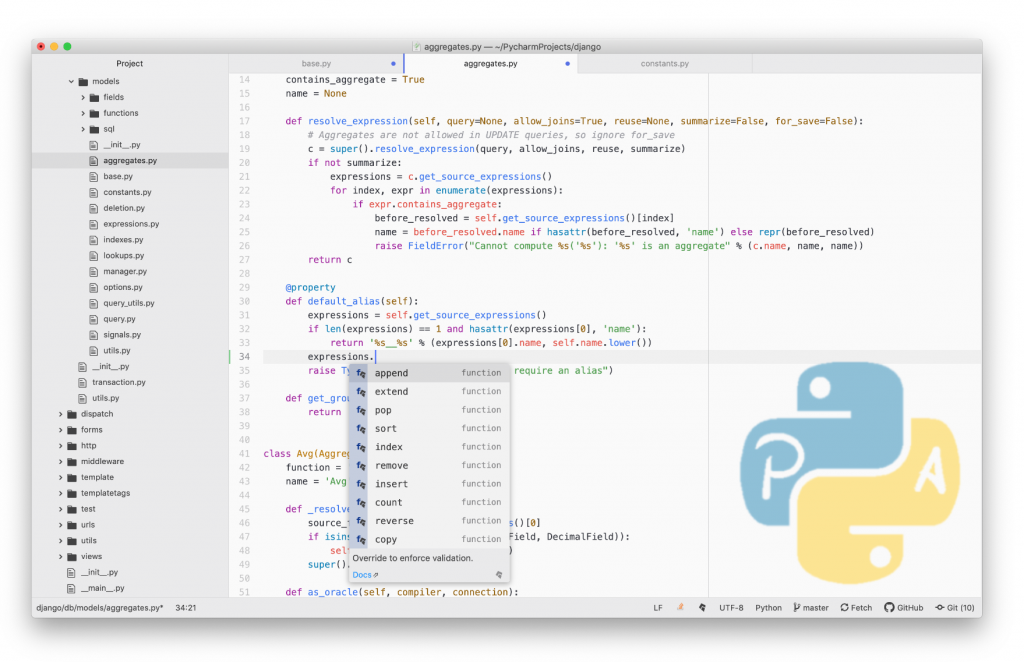1024x662 pixels.
Task: Open options.py in the tree
Action: (122, 287)
